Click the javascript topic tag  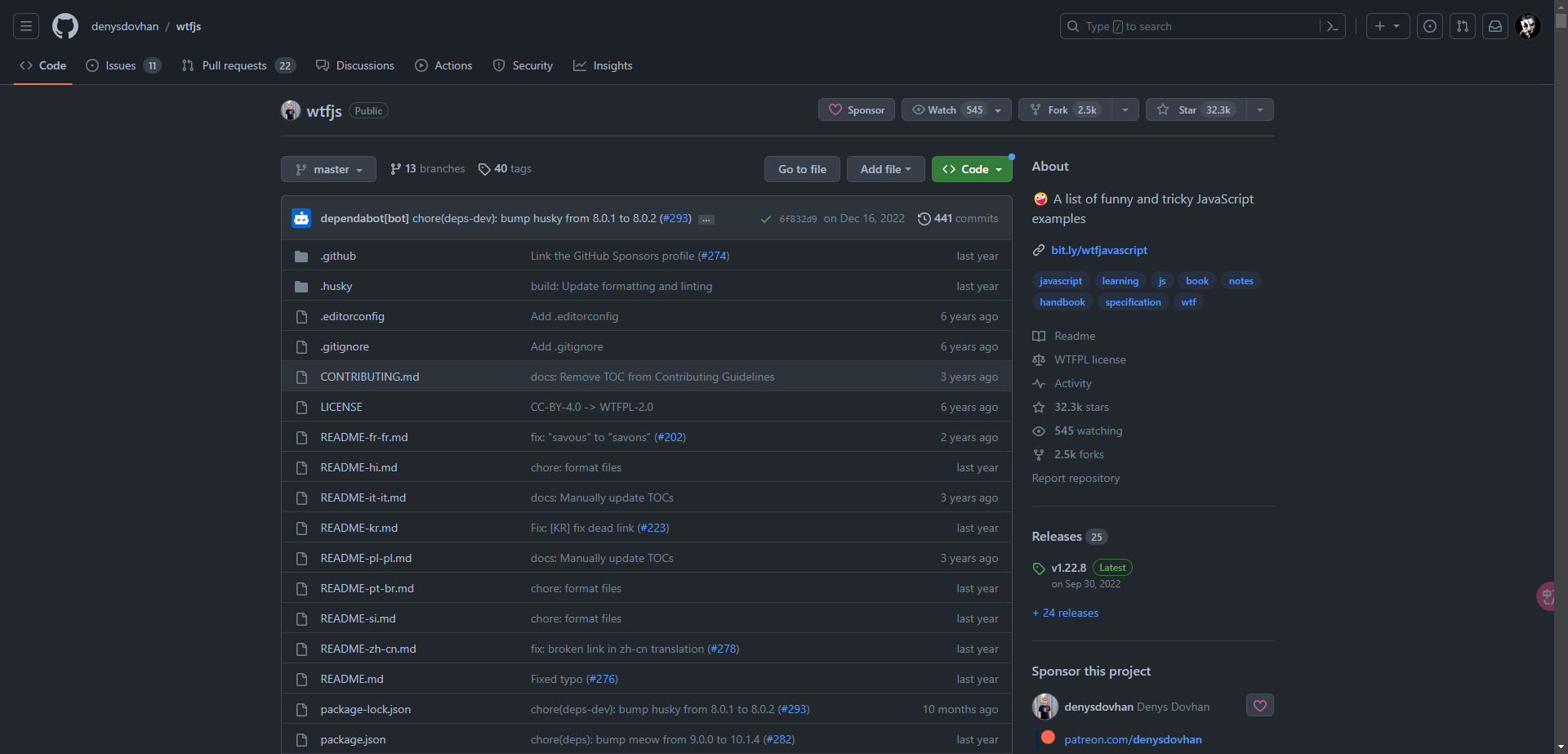coord(1061,280)
